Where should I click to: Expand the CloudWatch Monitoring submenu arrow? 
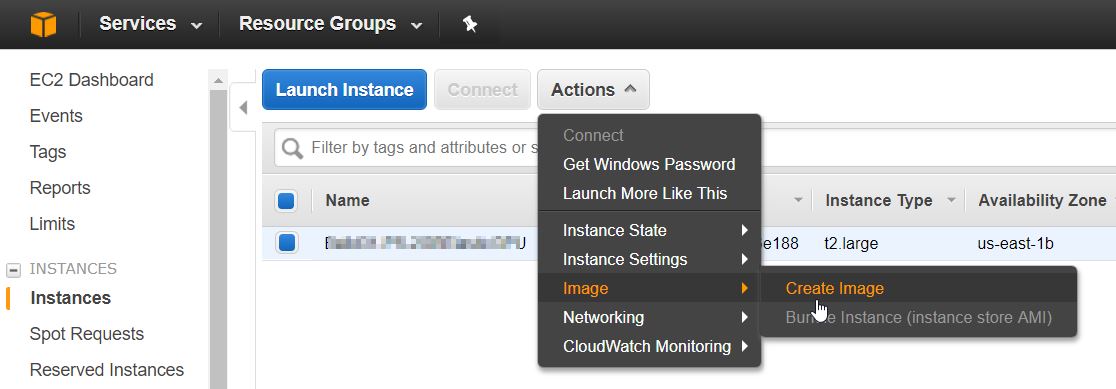[x=744, y=346]
